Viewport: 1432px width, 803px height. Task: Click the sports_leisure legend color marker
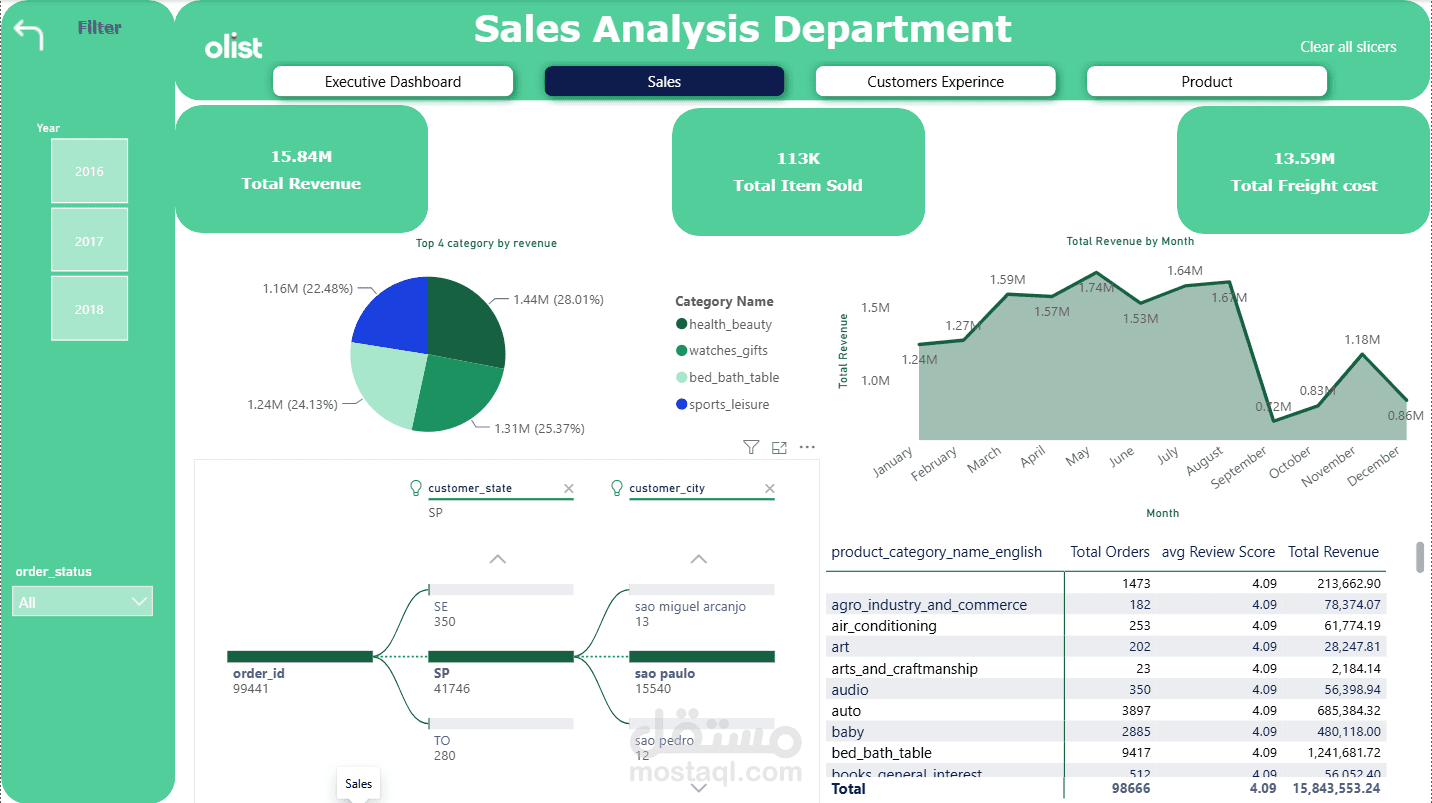click(682, 404)
